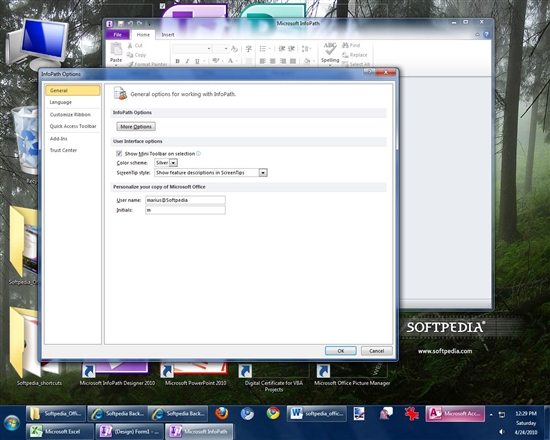Image resolution: width=550 pixels, height=440 pixels.
Task: Select General category in InfoPath Options
Action: 73,91
